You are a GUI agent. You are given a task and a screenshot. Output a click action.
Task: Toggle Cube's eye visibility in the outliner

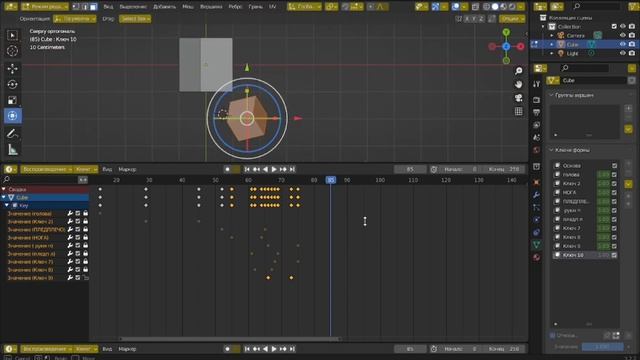[x=623, y=44]
